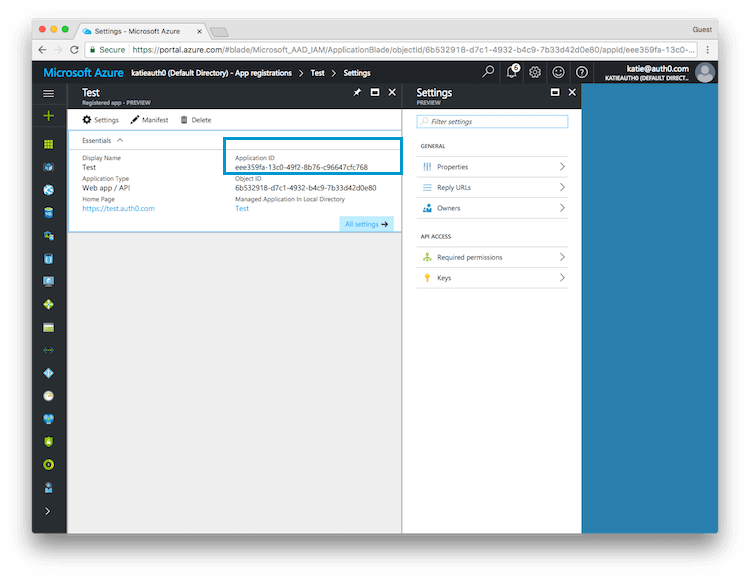The height and width of the screenshot is (579, 750).
Task: Open the green circle Cost Management icon
Action: (48, 465)
